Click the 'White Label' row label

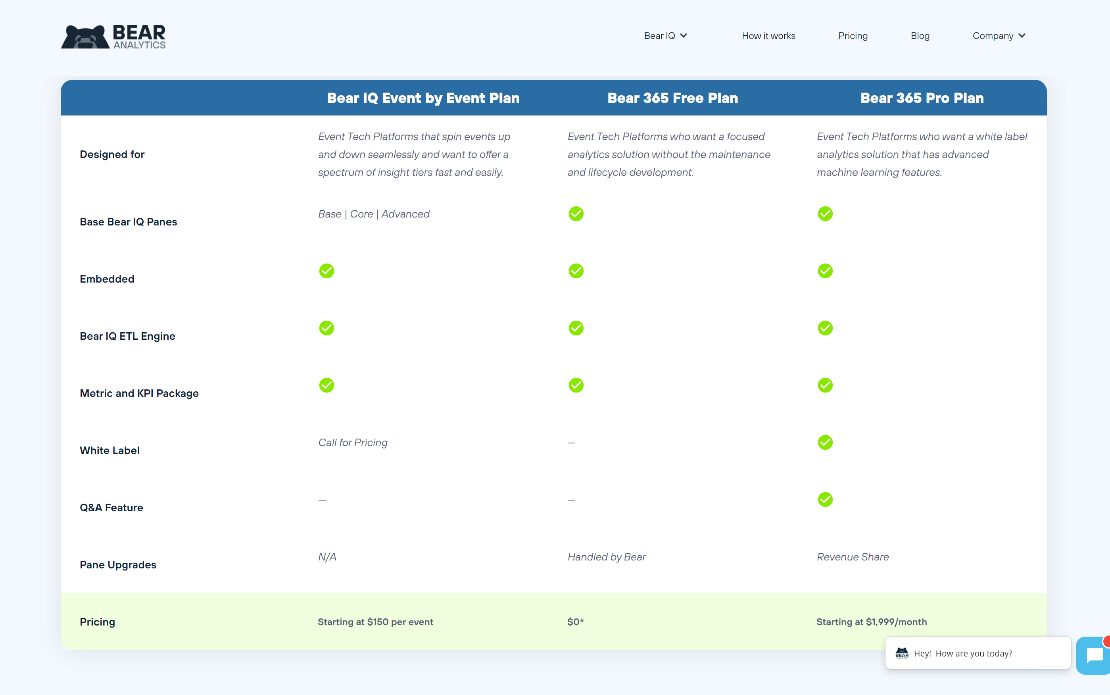[x=110, y=451]
